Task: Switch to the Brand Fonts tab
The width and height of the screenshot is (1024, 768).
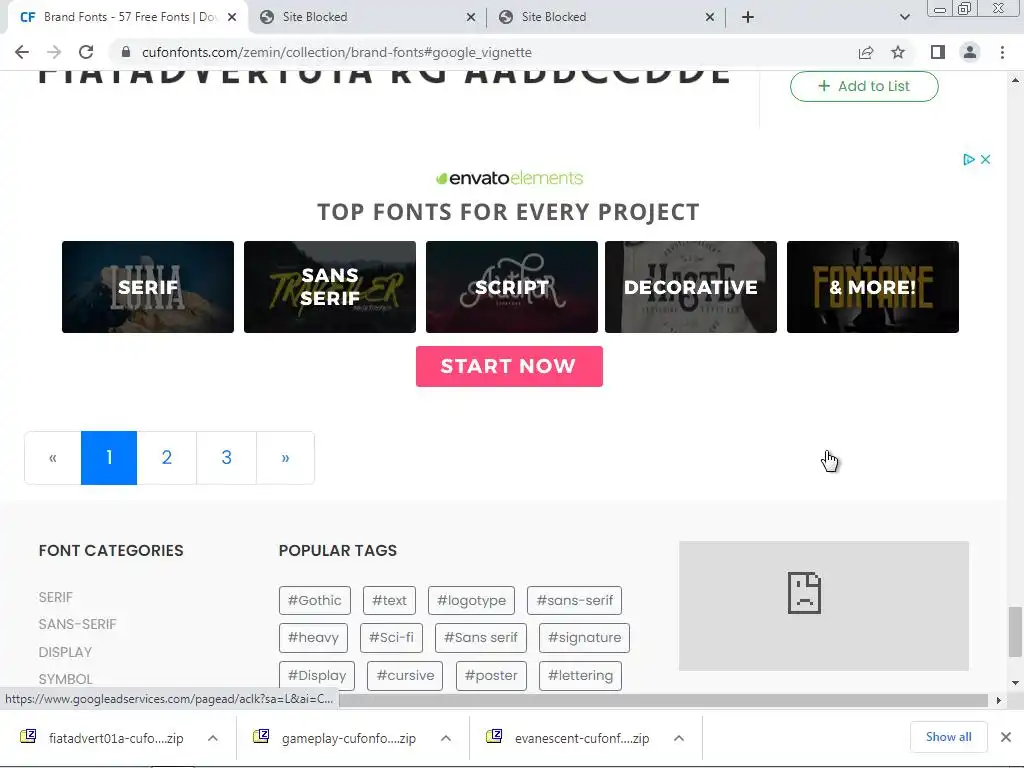Action: tap(127, 17)
